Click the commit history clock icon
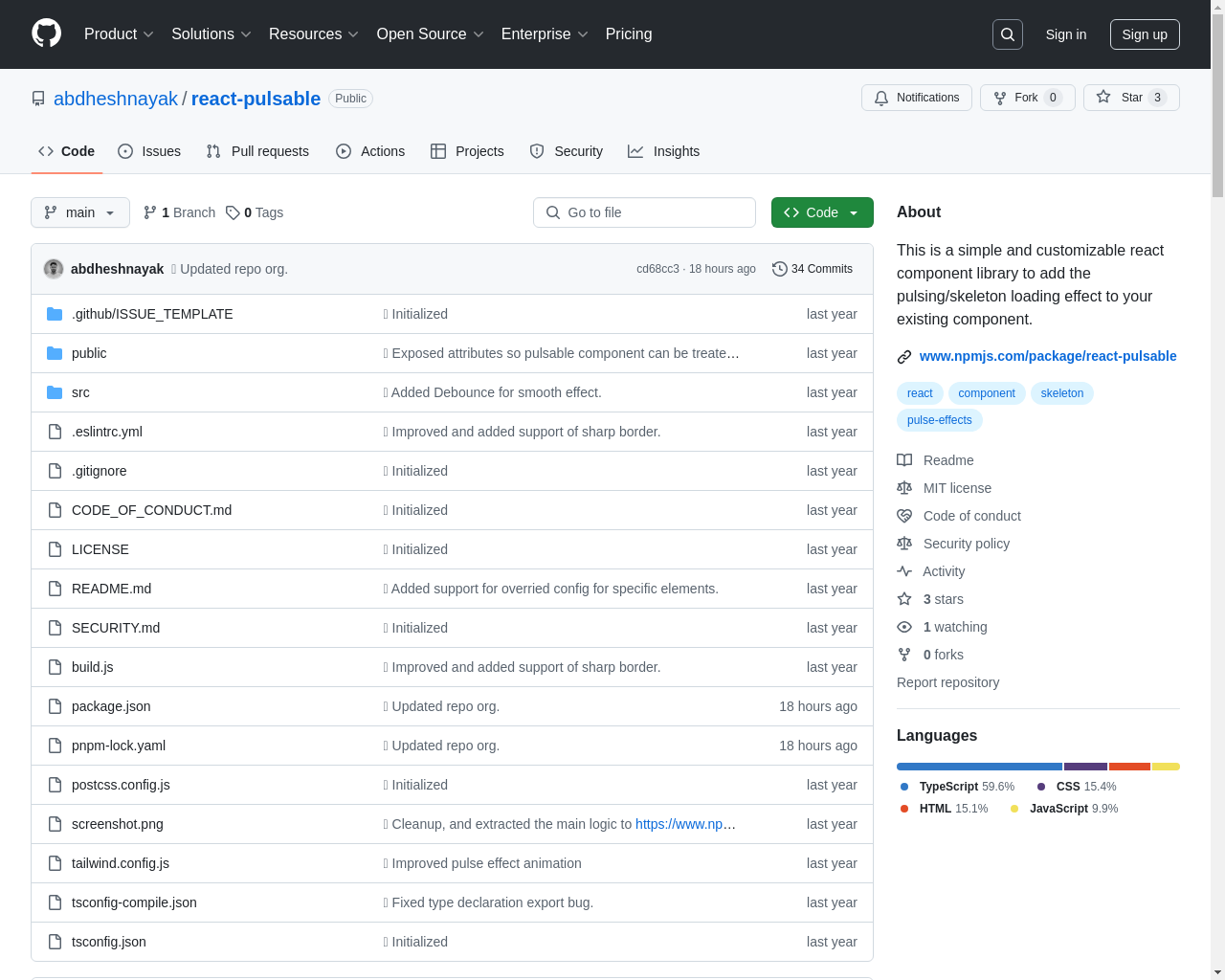 point(780,269)
